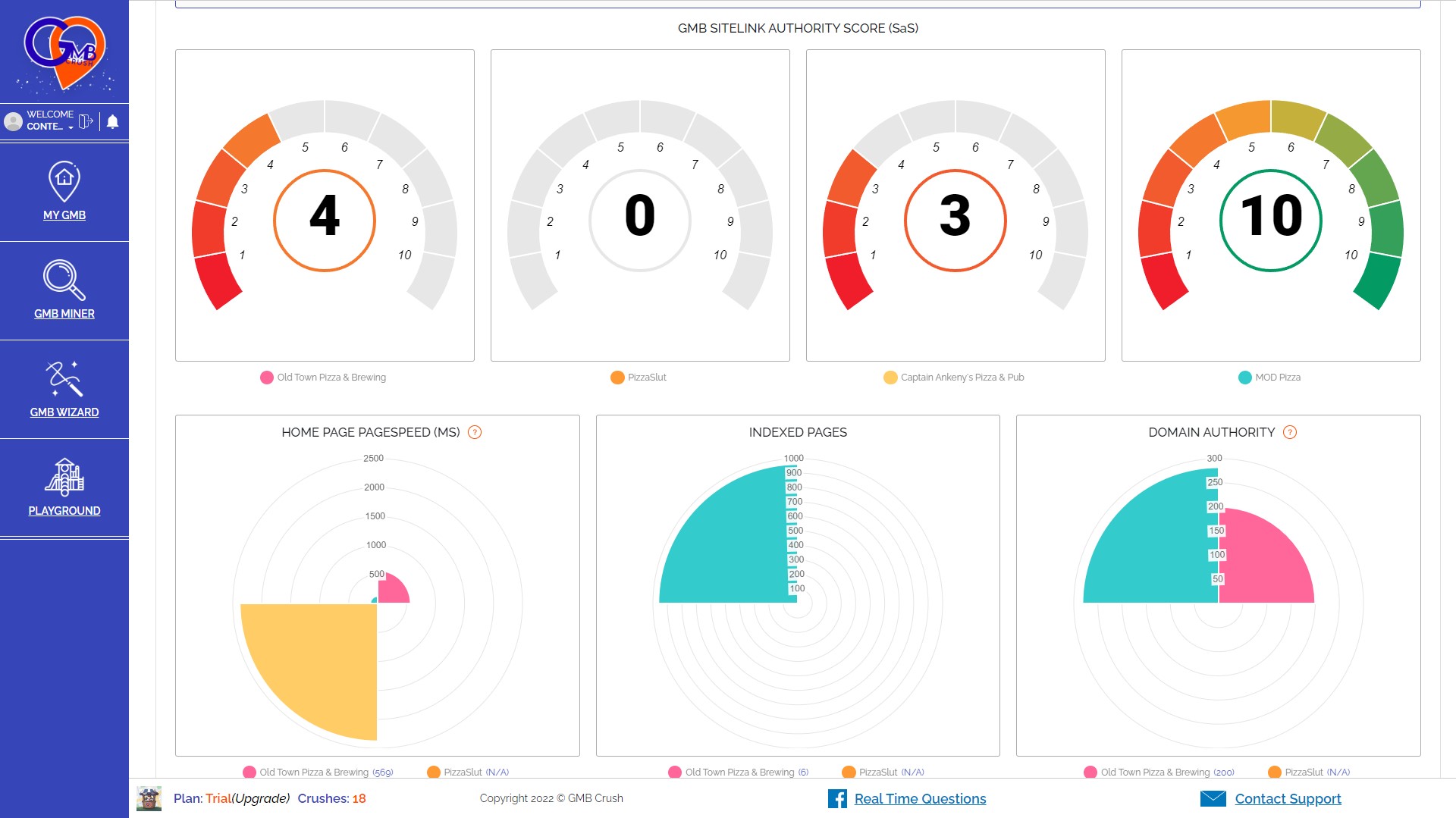This screenshot has height=818, width=1456.
Task: Click the Facebook icon in footer
Action: point(837,798)
